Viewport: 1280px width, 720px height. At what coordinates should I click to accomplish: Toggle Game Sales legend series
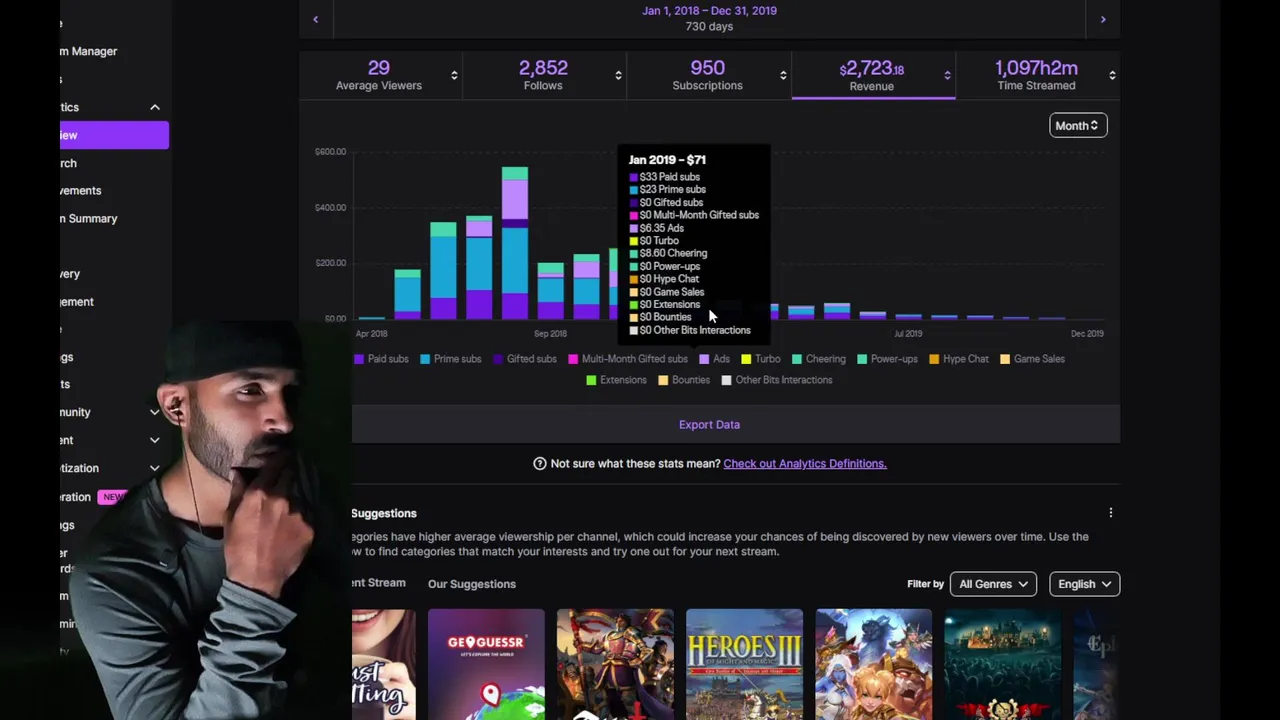click(1032, 359)
